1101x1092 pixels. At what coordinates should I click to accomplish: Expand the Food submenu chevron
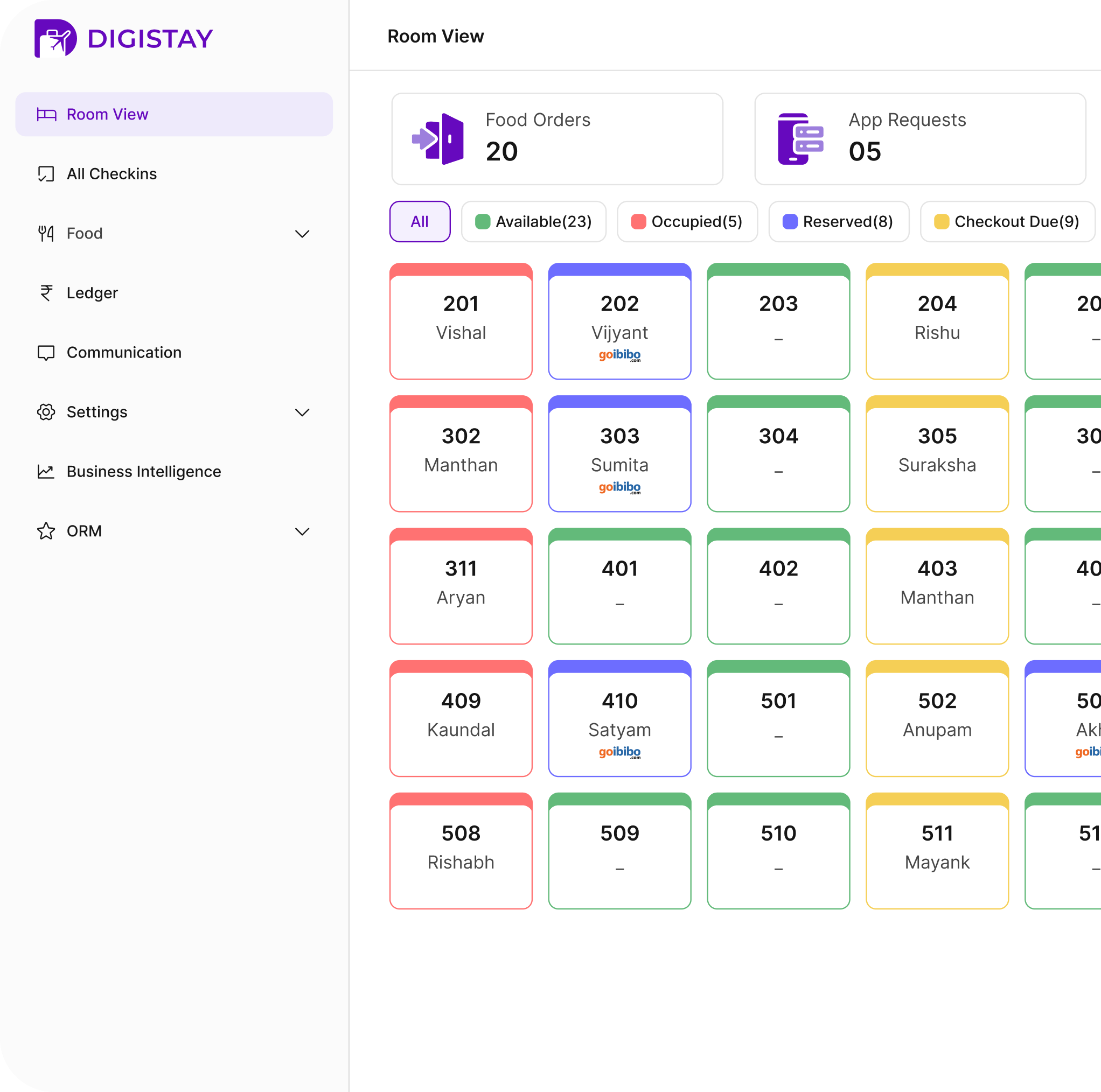(x=303, y=234)
